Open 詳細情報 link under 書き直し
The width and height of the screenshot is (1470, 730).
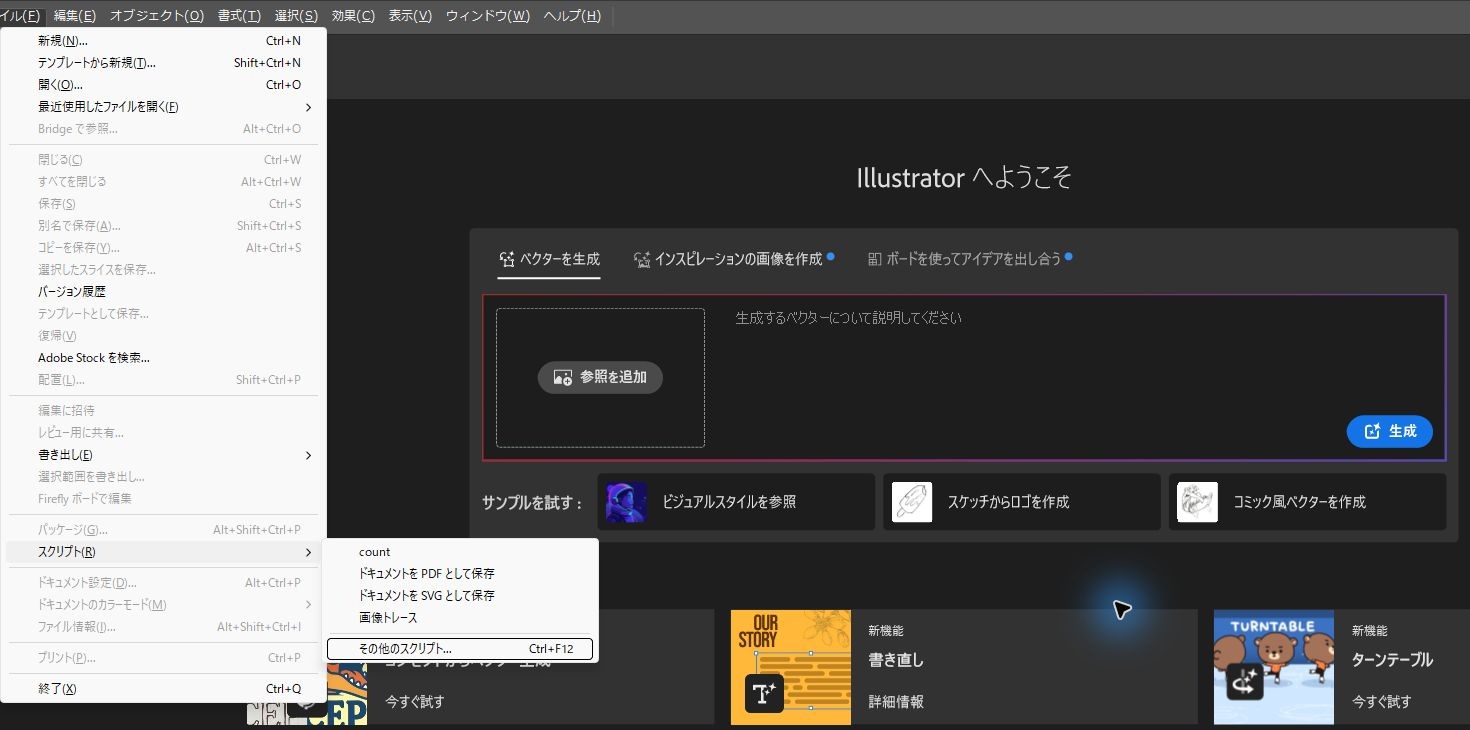(x=896, y=702)
